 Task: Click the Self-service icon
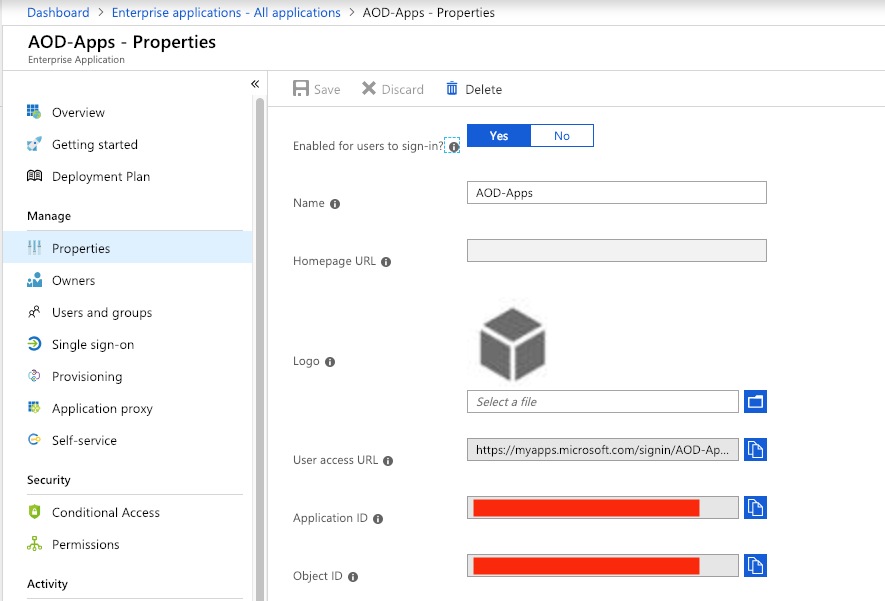click(x=34, y=440)
